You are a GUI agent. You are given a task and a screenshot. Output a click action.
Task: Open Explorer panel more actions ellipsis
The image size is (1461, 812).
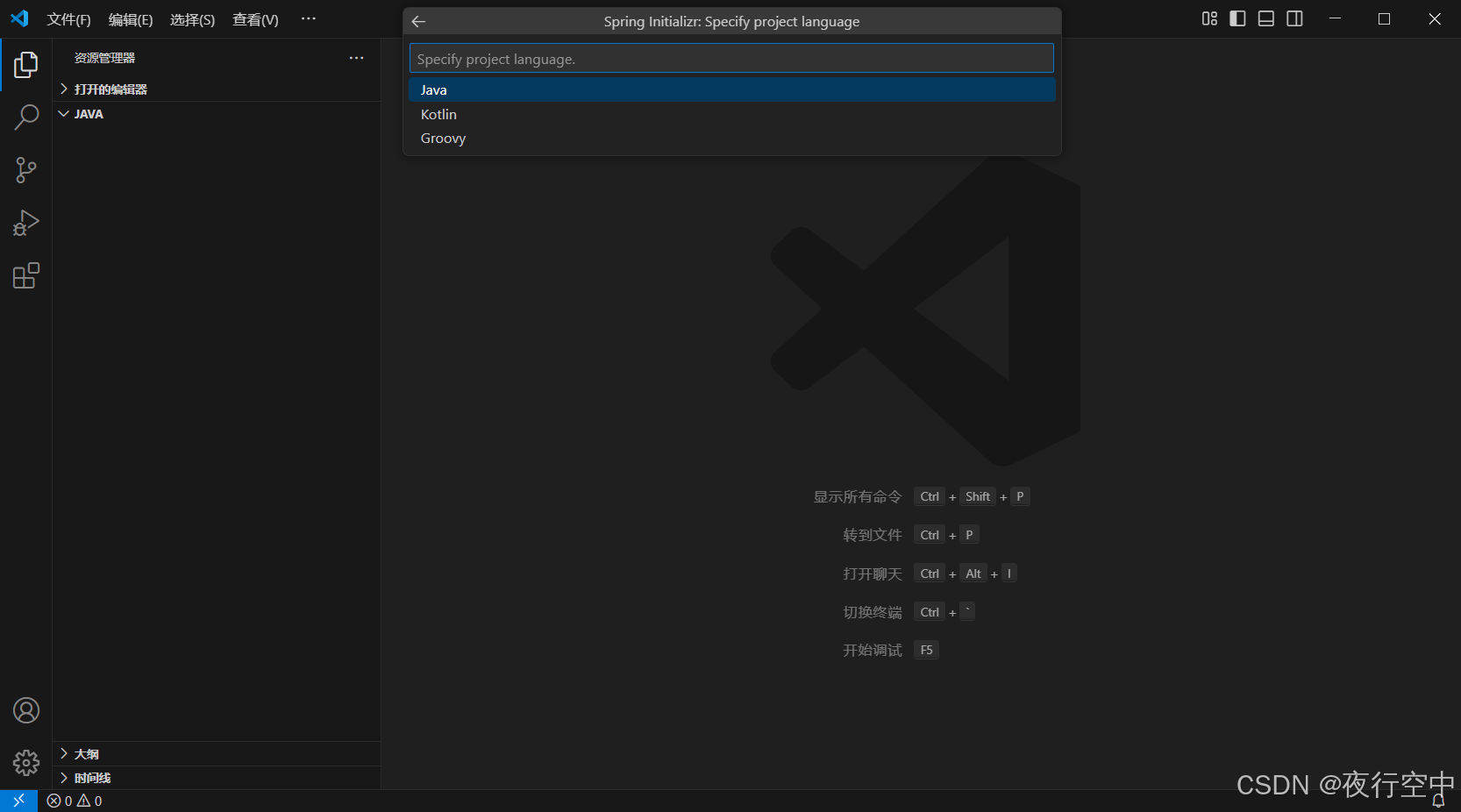(356, 58)
